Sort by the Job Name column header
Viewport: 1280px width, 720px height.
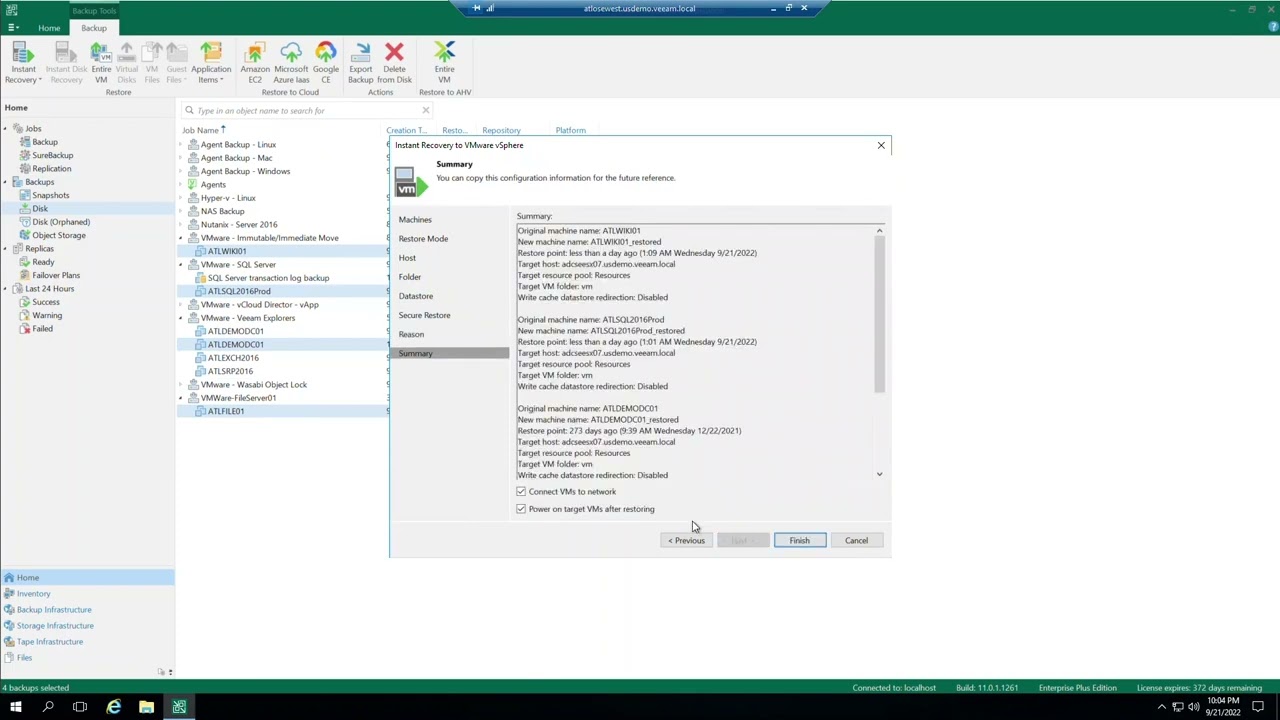[x=200, y=130]
